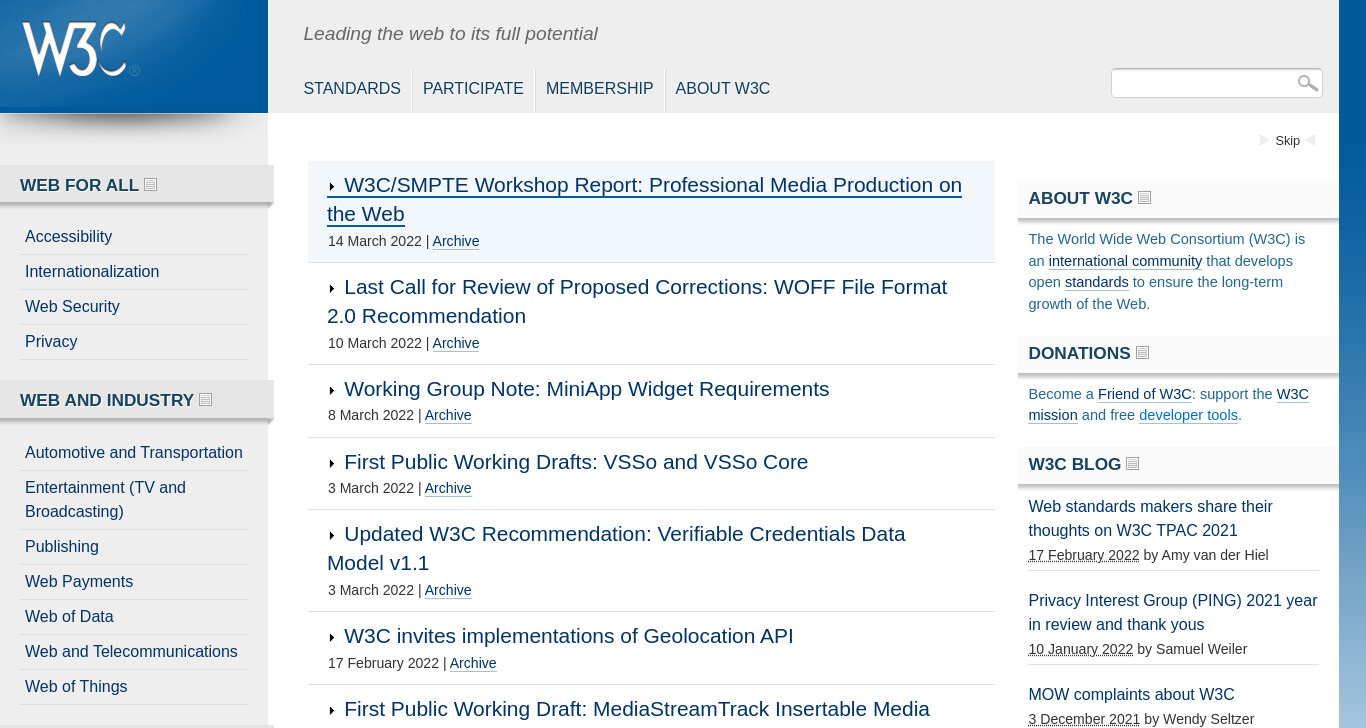
Task: Open MediaStreamTrack Insertable Media headline
Action: coord(637,709)
